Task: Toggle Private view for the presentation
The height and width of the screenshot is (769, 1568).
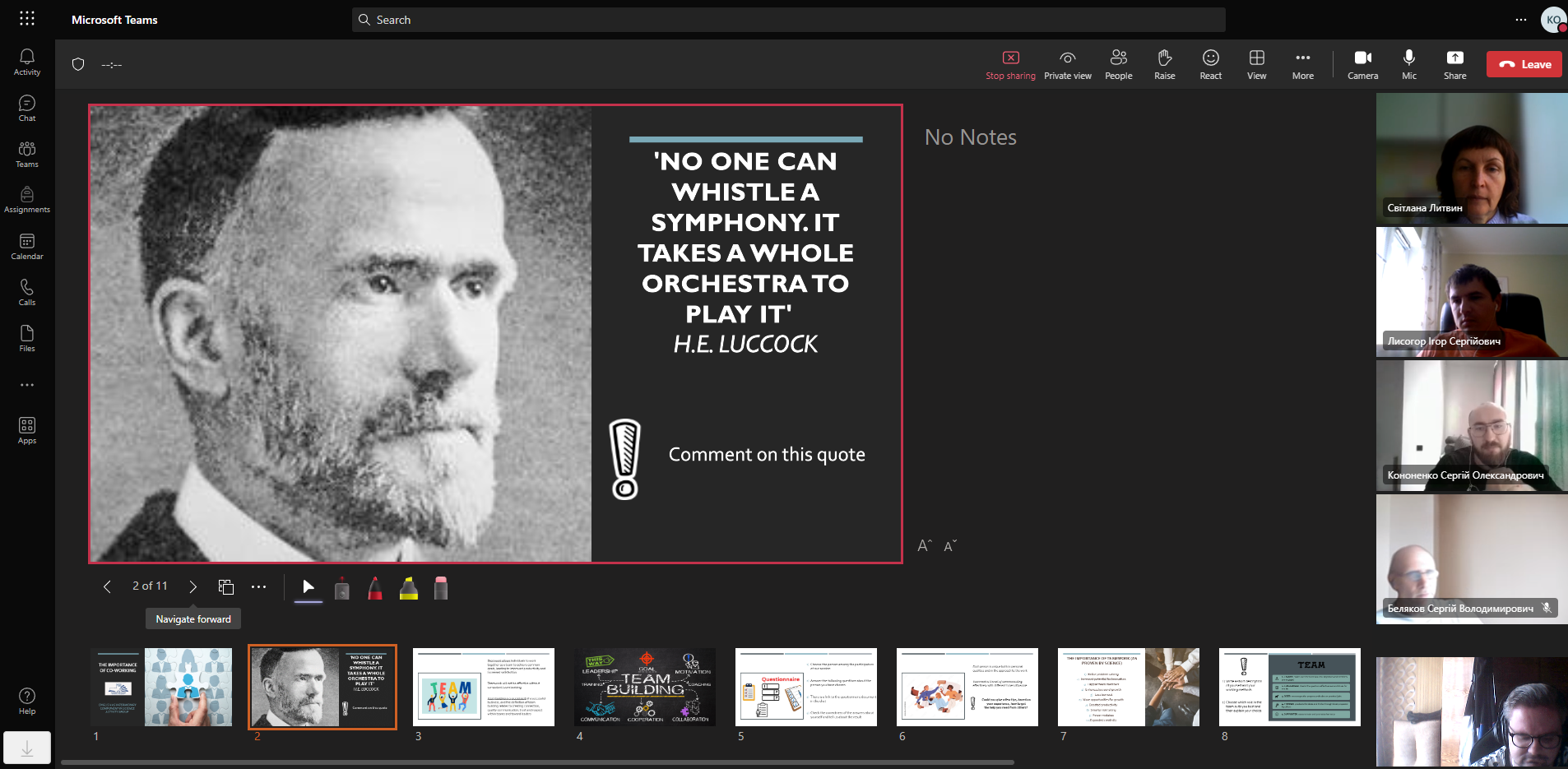Action: pyautogui.click(x=1067, y=65)
